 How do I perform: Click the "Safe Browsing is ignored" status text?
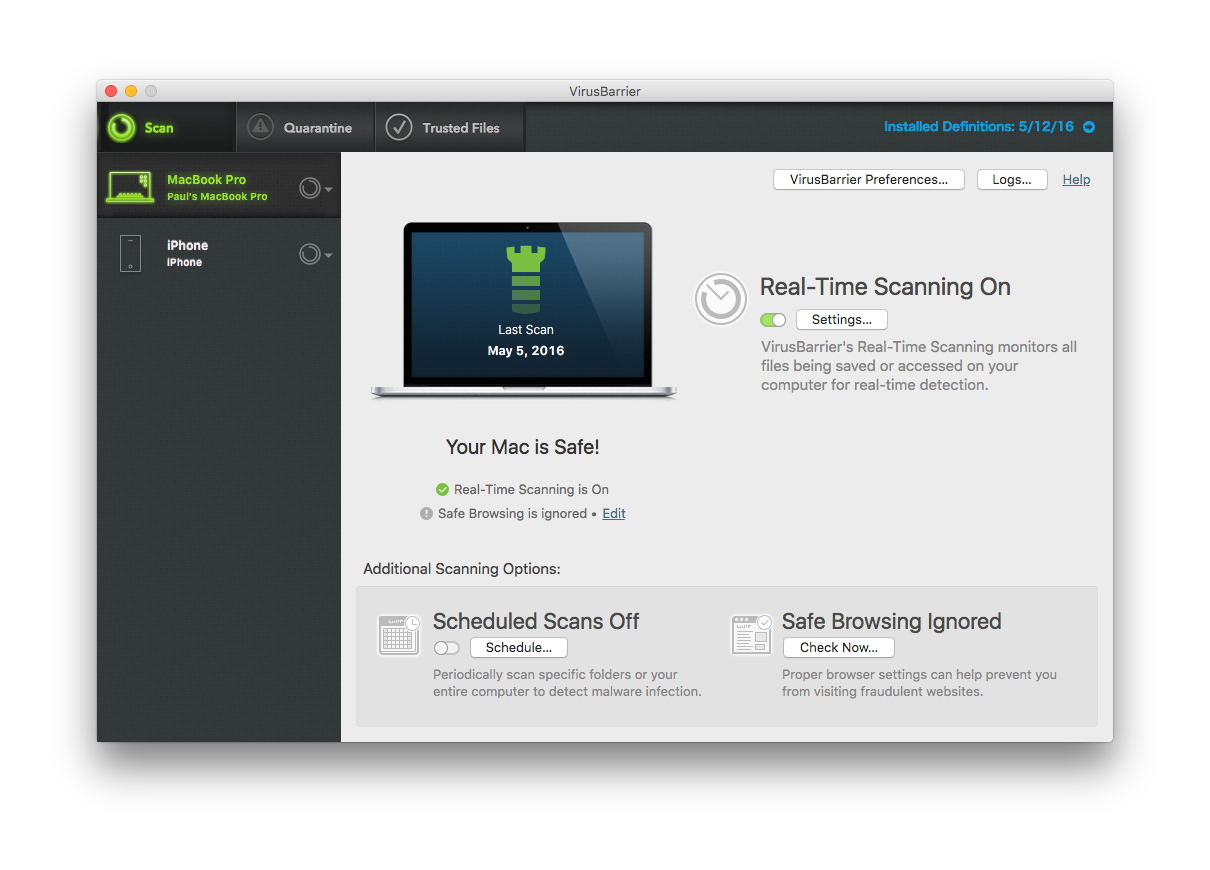pyautogui.click(x=512, y=514)
